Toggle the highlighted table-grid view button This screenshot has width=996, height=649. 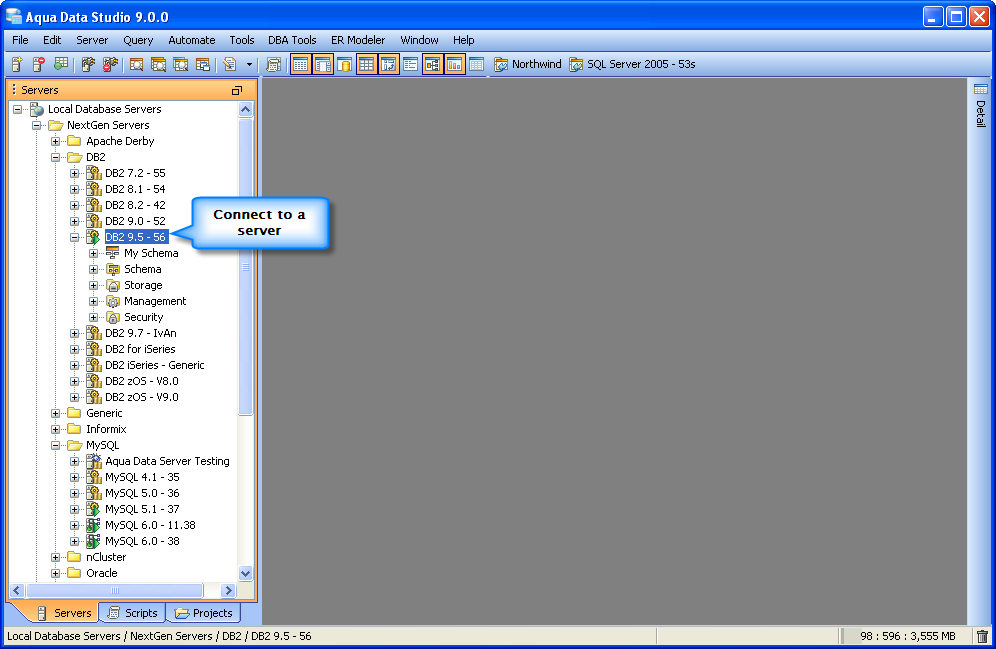pos(301,64)
